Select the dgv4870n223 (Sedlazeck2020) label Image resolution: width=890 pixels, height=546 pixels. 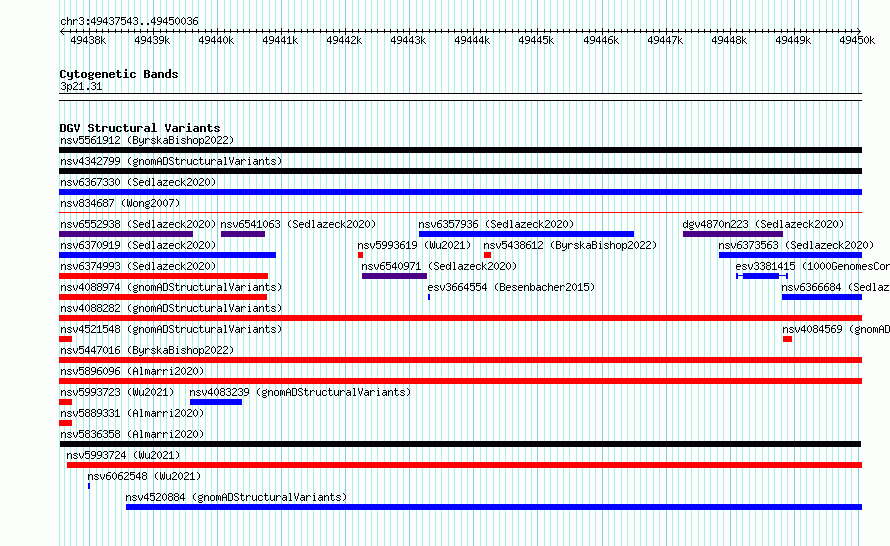[763, 224]
